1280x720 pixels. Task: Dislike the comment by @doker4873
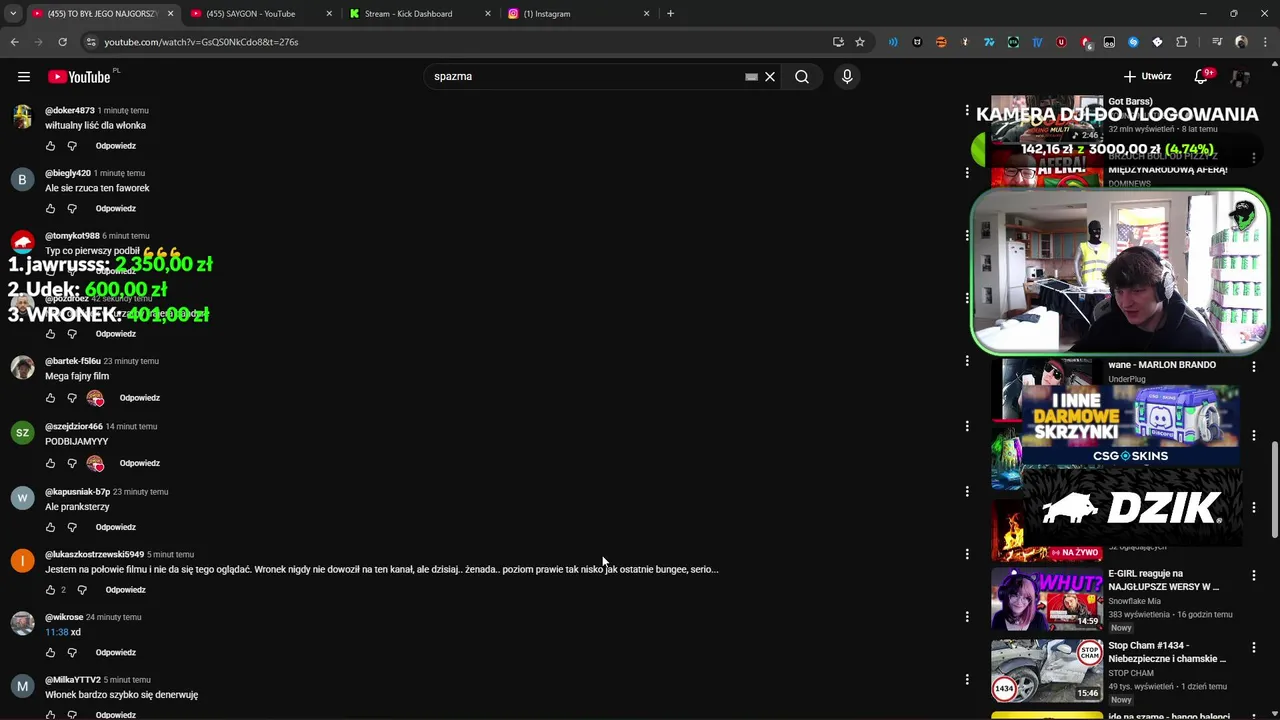coord(72,146)
